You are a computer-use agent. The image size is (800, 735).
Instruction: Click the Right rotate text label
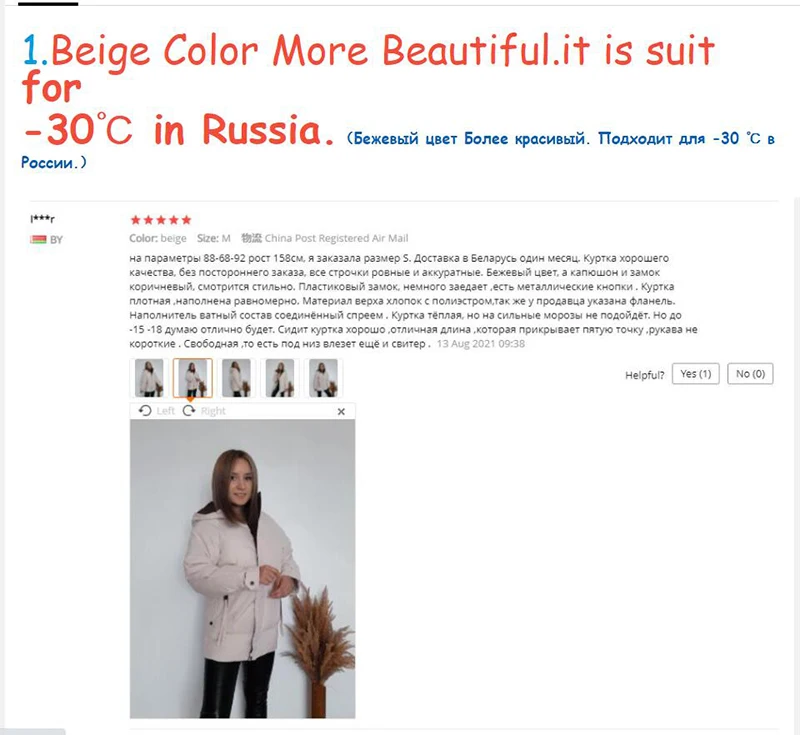pyautogui.click(x=213, y=411)
